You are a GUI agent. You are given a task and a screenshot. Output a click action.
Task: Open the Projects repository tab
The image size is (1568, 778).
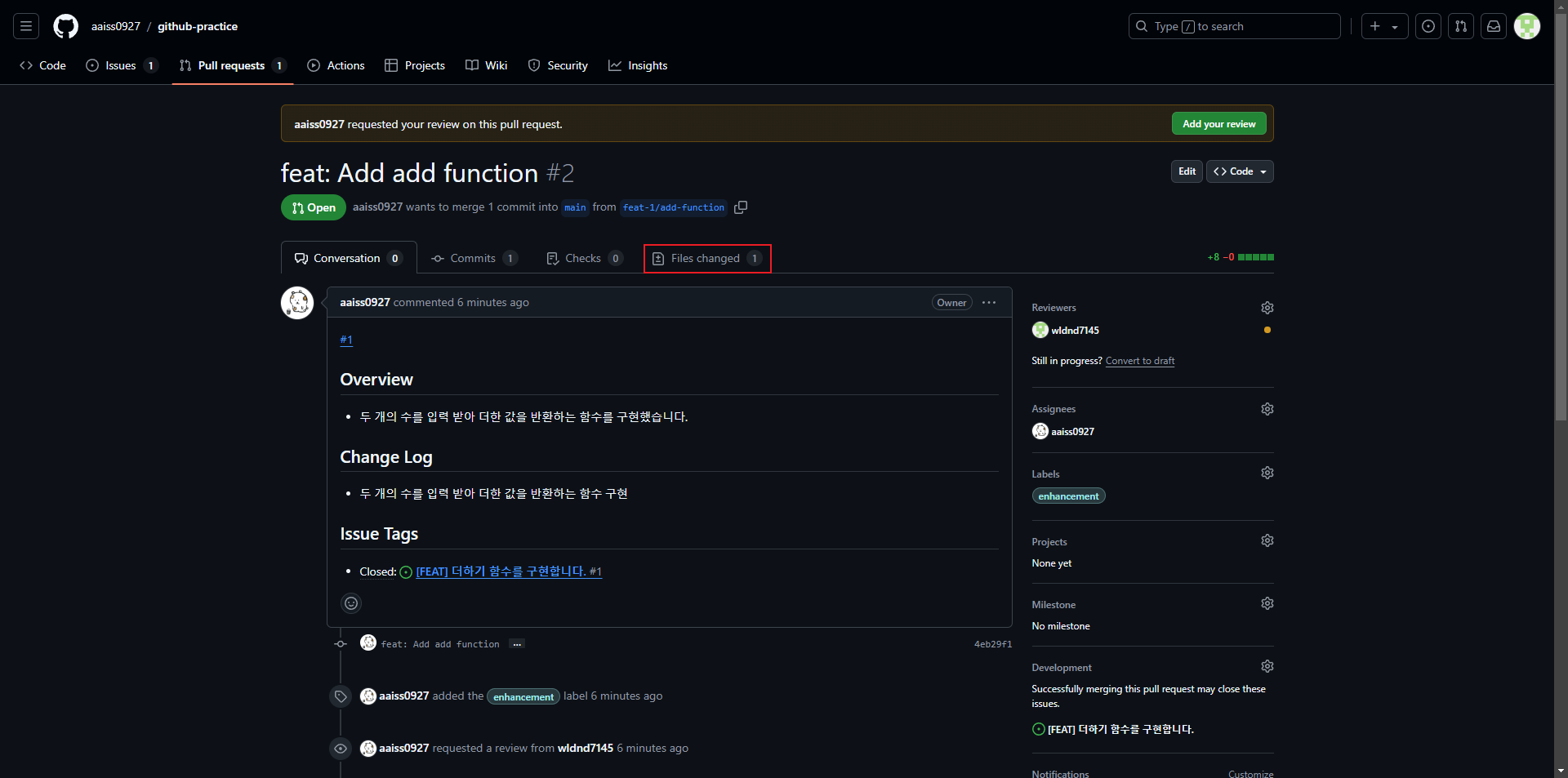tap(415, 65)
